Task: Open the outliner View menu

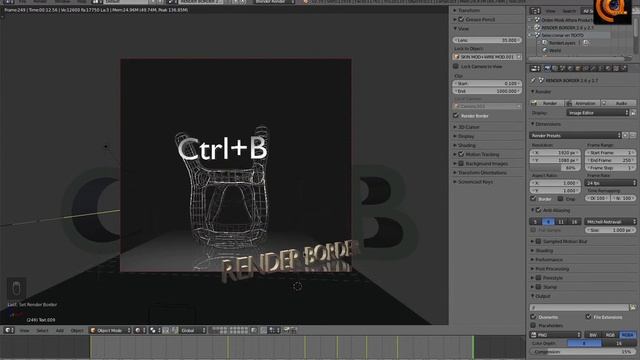Action: click(551, 11)
